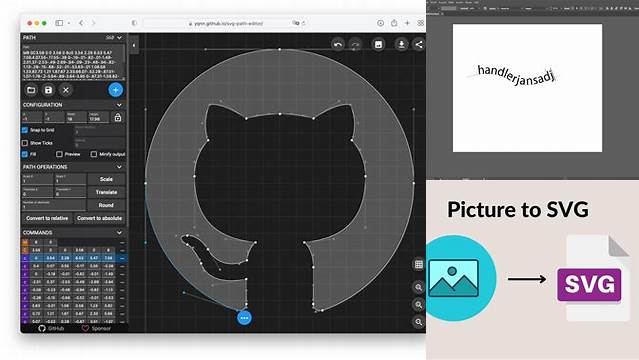
Task: Click the Safari downloads icon
Action: (380, 23)
